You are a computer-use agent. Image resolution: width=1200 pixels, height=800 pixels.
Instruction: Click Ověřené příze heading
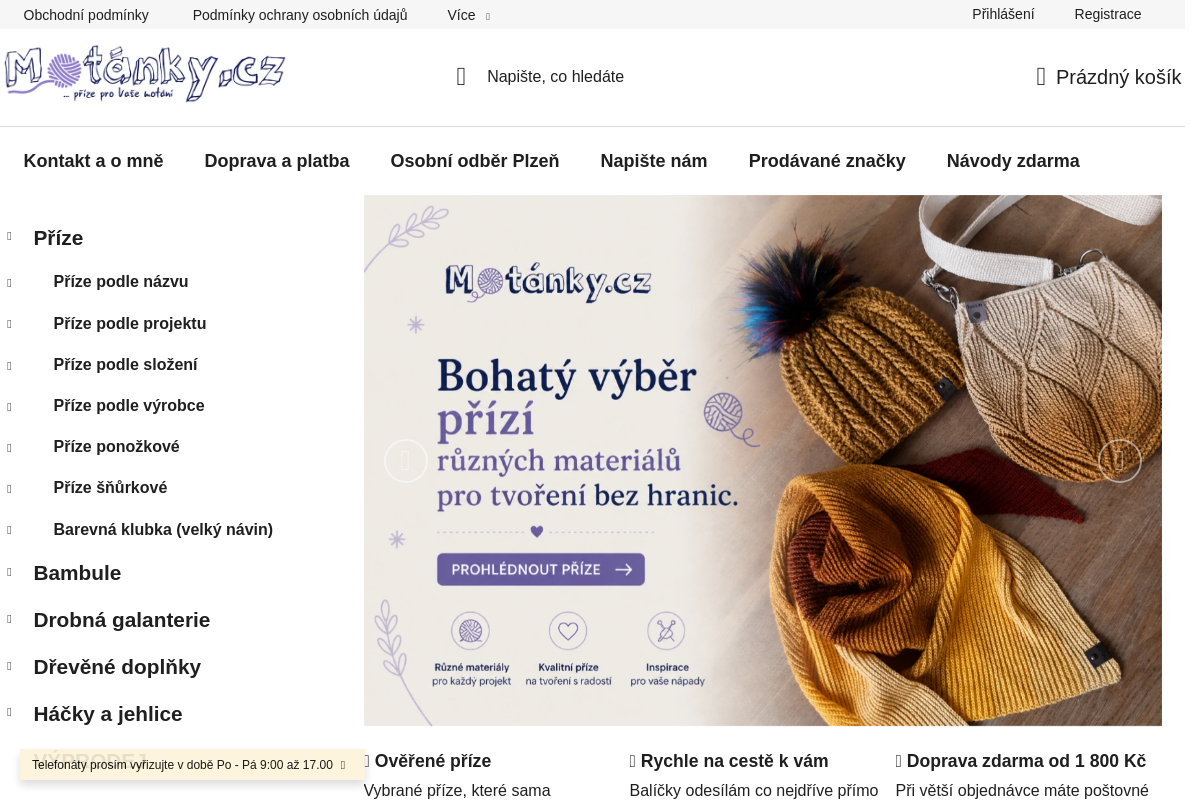coord(433,761)
